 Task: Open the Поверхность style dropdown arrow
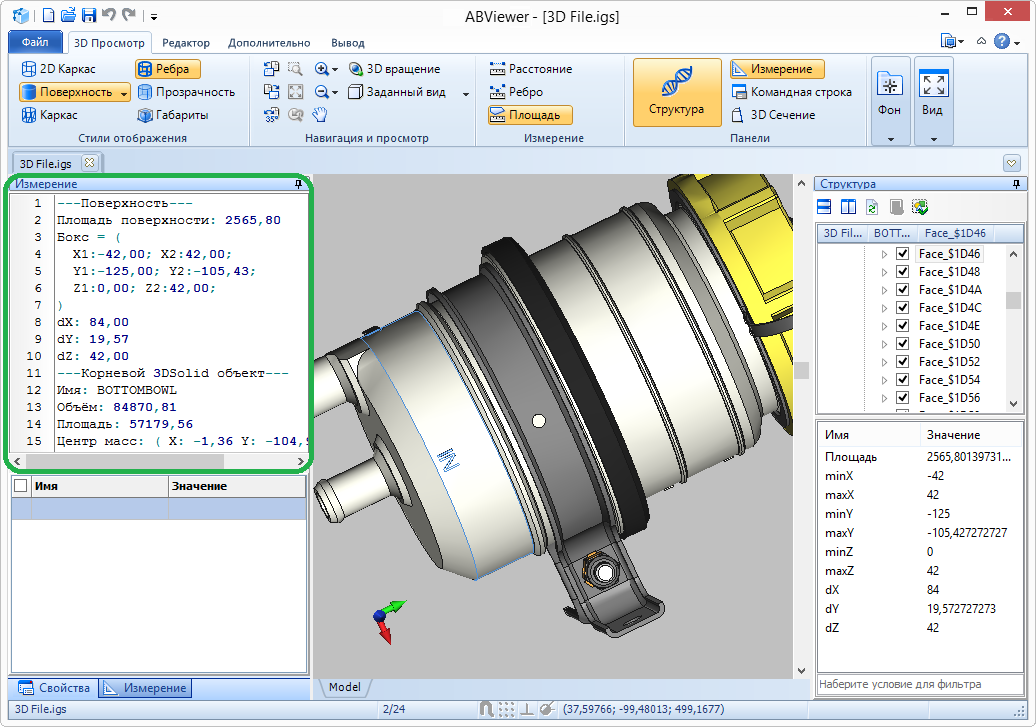[124, 92]
